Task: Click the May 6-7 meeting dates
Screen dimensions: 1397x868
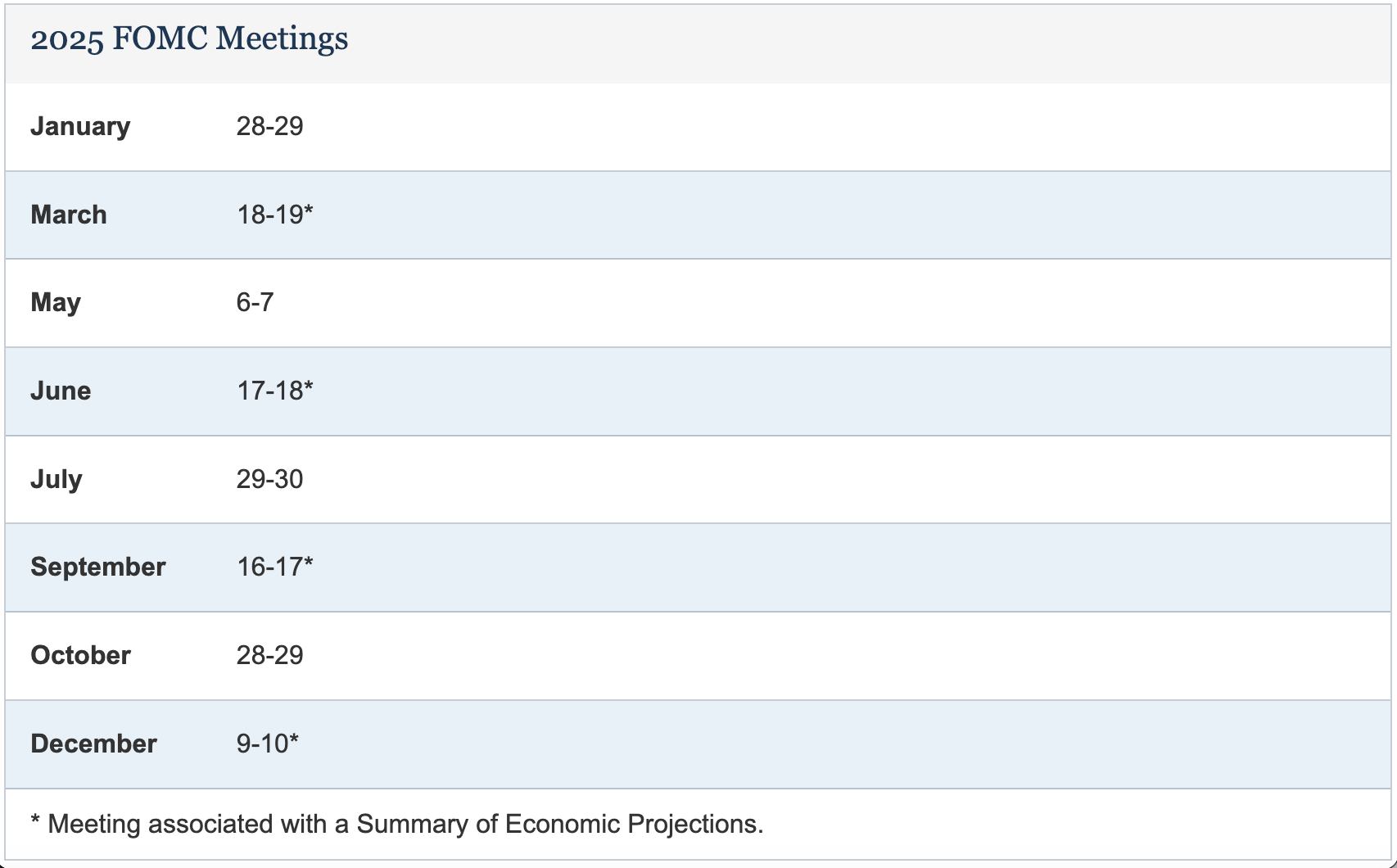Action: pyautogui.click(x=255, y=302)
